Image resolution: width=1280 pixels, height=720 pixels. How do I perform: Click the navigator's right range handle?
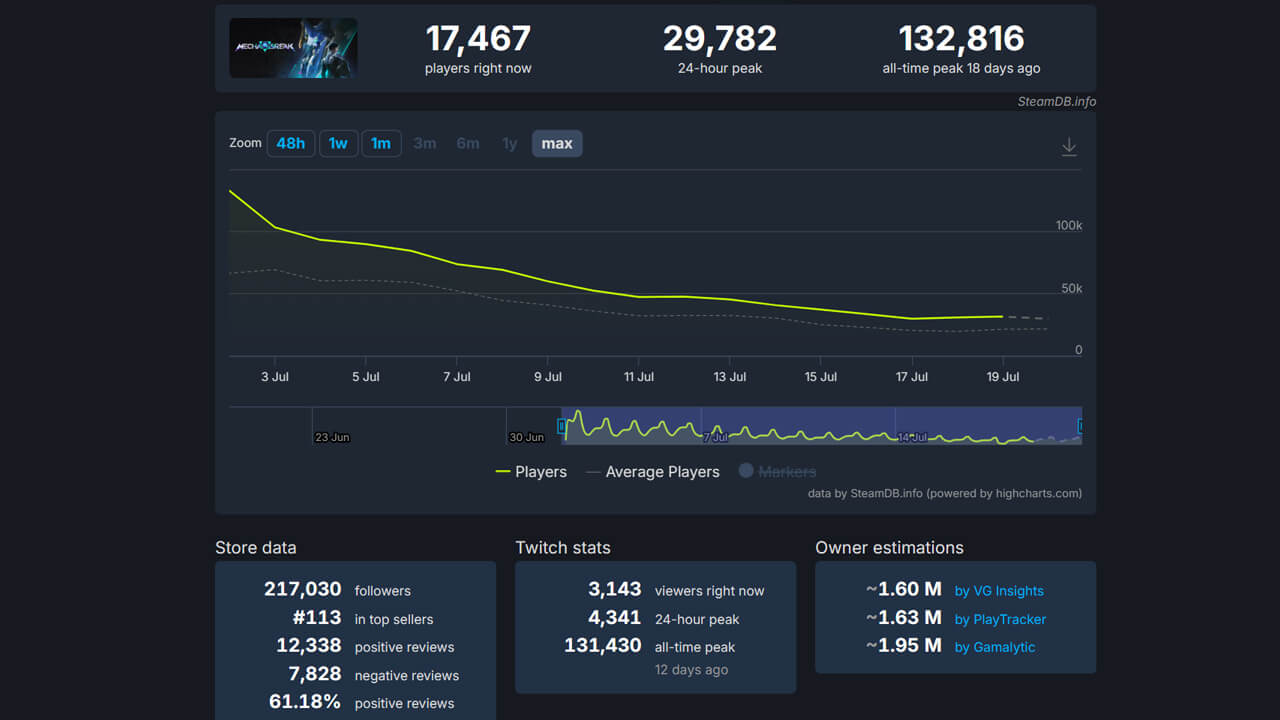pos(1080,427)
